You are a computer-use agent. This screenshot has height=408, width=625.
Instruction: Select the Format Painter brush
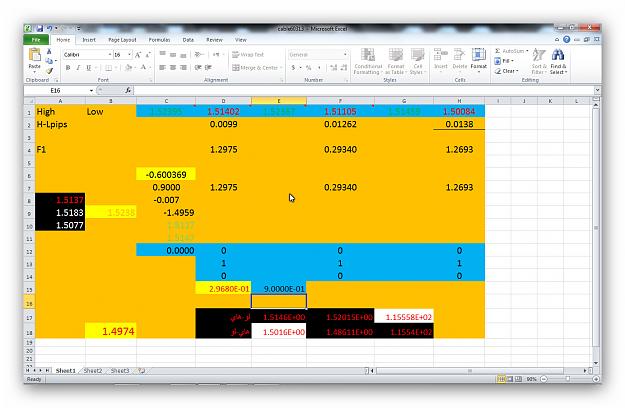coord(49,71)
